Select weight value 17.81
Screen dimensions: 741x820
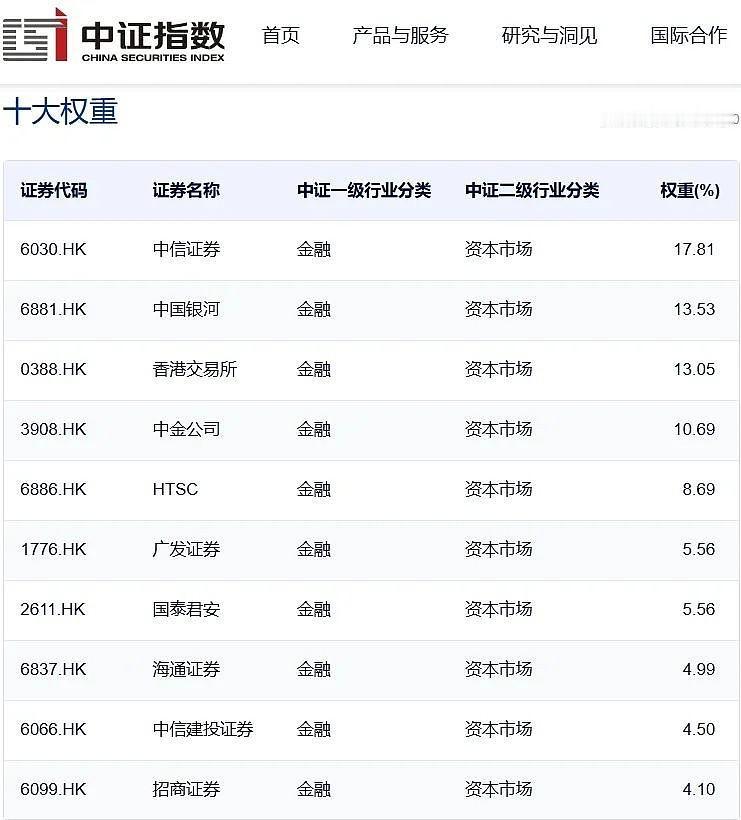(x=694, y=249)
